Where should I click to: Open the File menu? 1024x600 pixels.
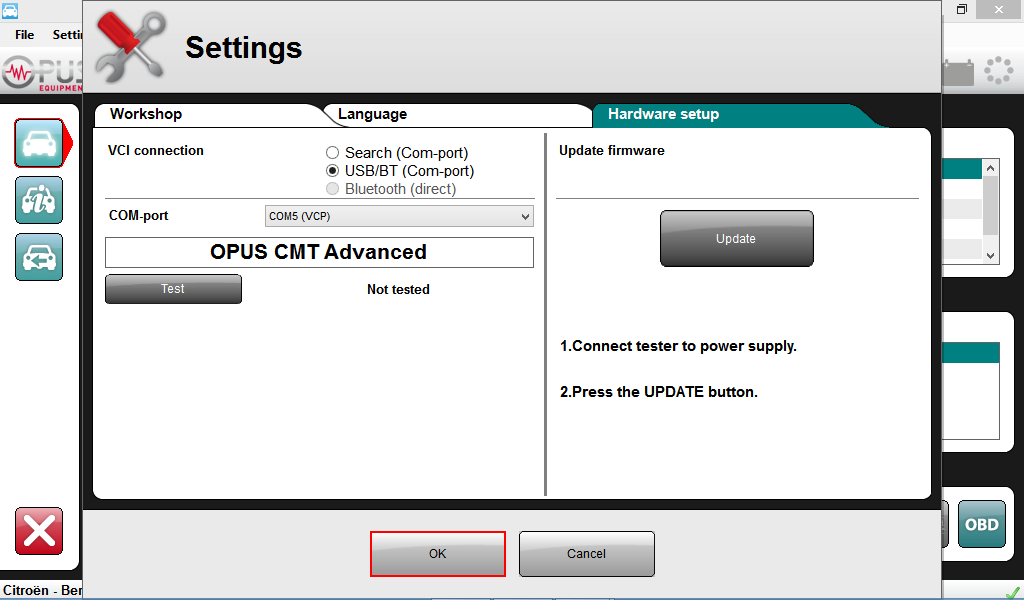coord(25,35)
